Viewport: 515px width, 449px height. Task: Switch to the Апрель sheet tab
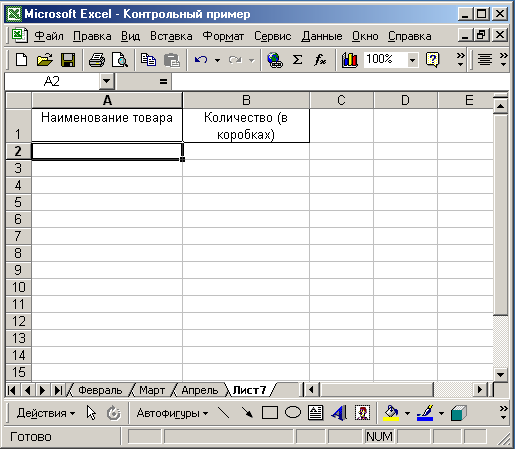[x=200, y=390]
